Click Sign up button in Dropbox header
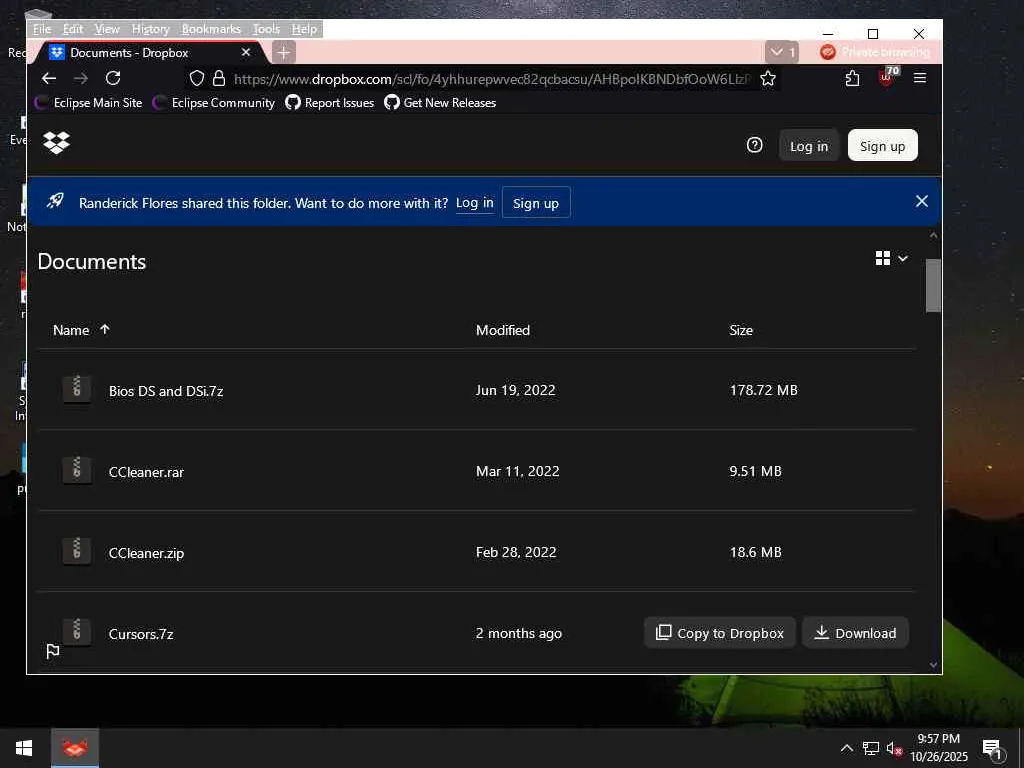The height and width of the screenshot is (768, 1024). pyautogui.click(x=882, y=146)
